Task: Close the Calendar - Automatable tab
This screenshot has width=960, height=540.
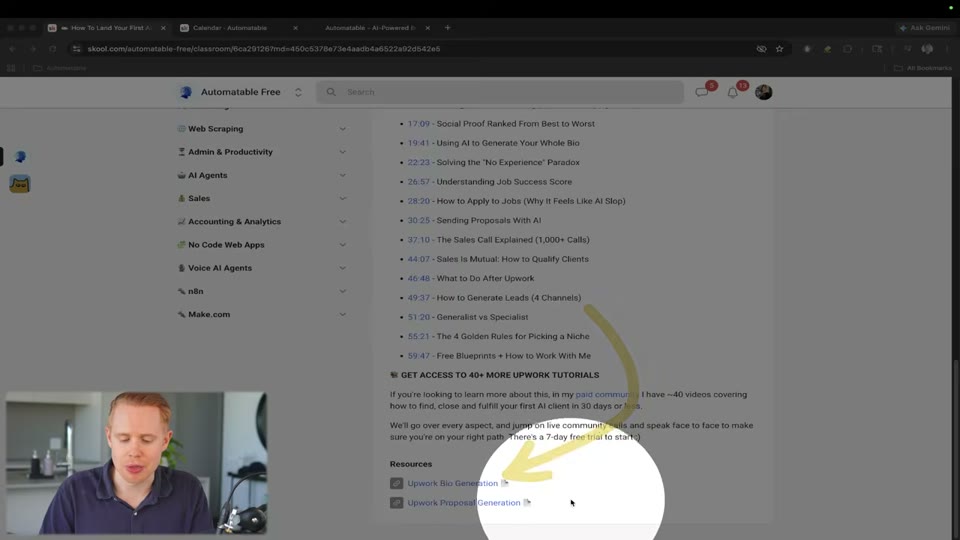Action: point(295,28)
